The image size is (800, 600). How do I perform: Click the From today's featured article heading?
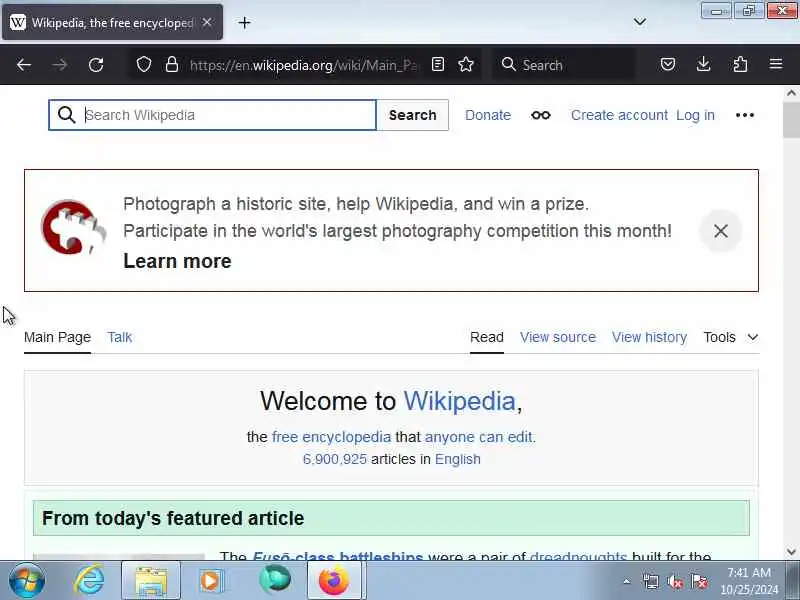[173, 518]
